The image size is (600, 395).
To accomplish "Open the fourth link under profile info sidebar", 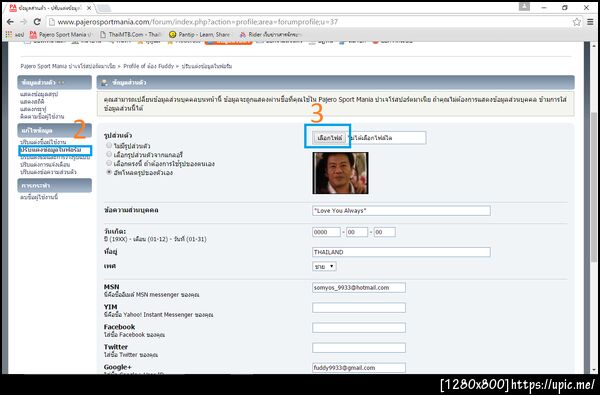I will (x=42, y=116).
